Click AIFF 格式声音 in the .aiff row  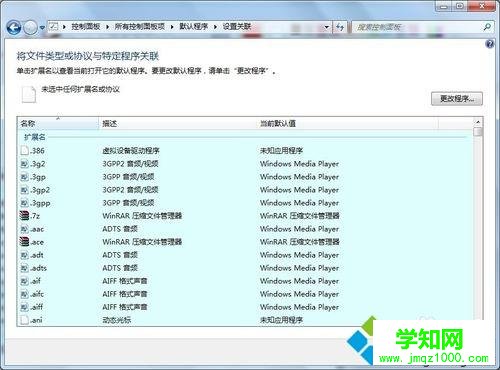(125, 307)
